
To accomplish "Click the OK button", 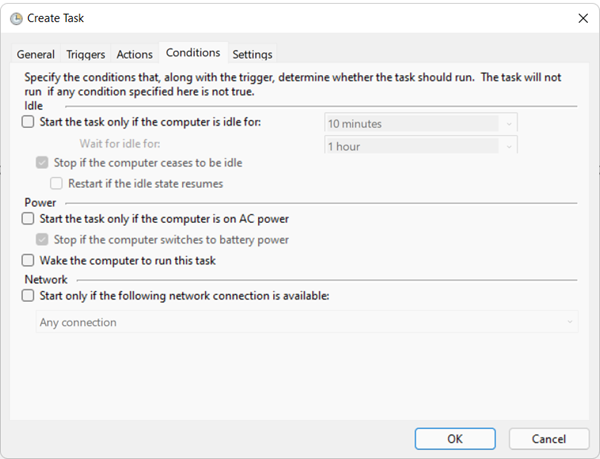I will [x=455, y=439].
